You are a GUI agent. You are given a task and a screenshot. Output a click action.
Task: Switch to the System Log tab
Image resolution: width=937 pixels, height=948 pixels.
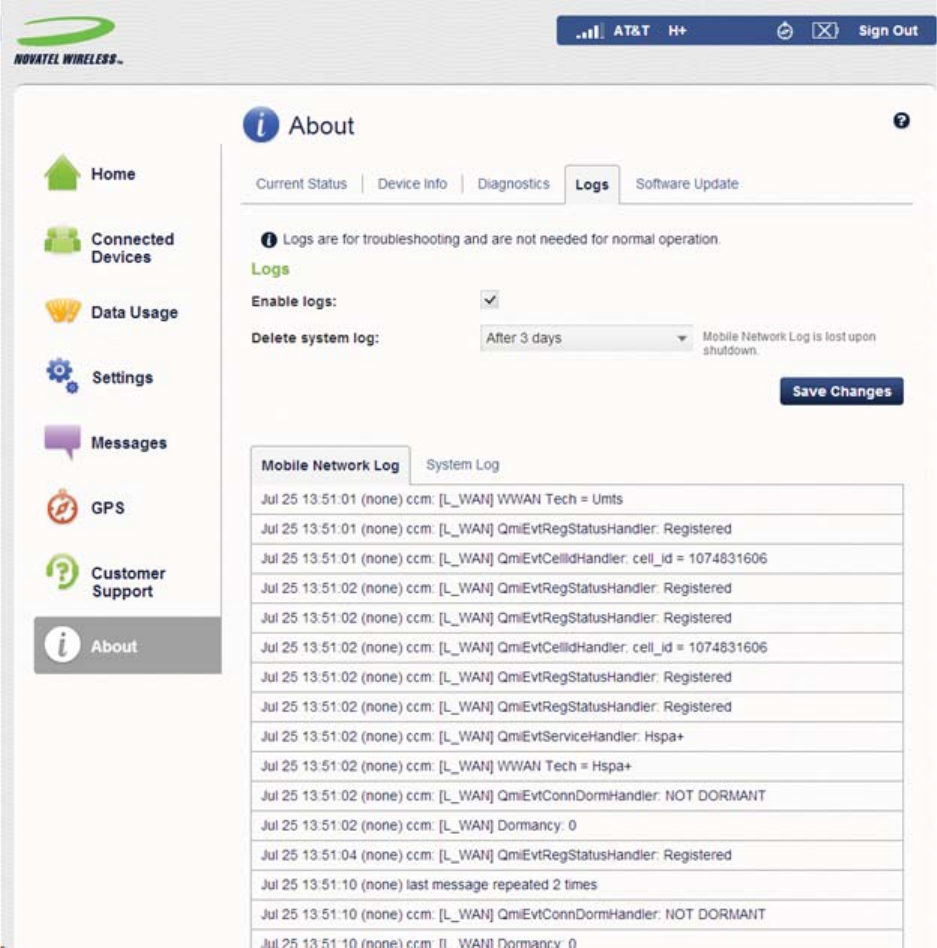point(462,465)
